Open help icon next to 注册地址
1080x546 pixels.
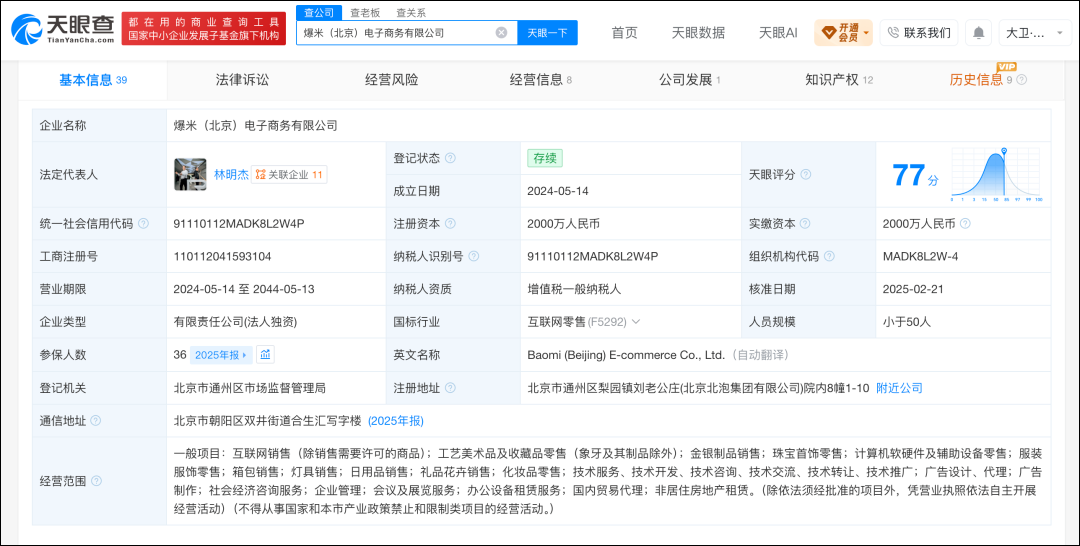coord(450,388)
